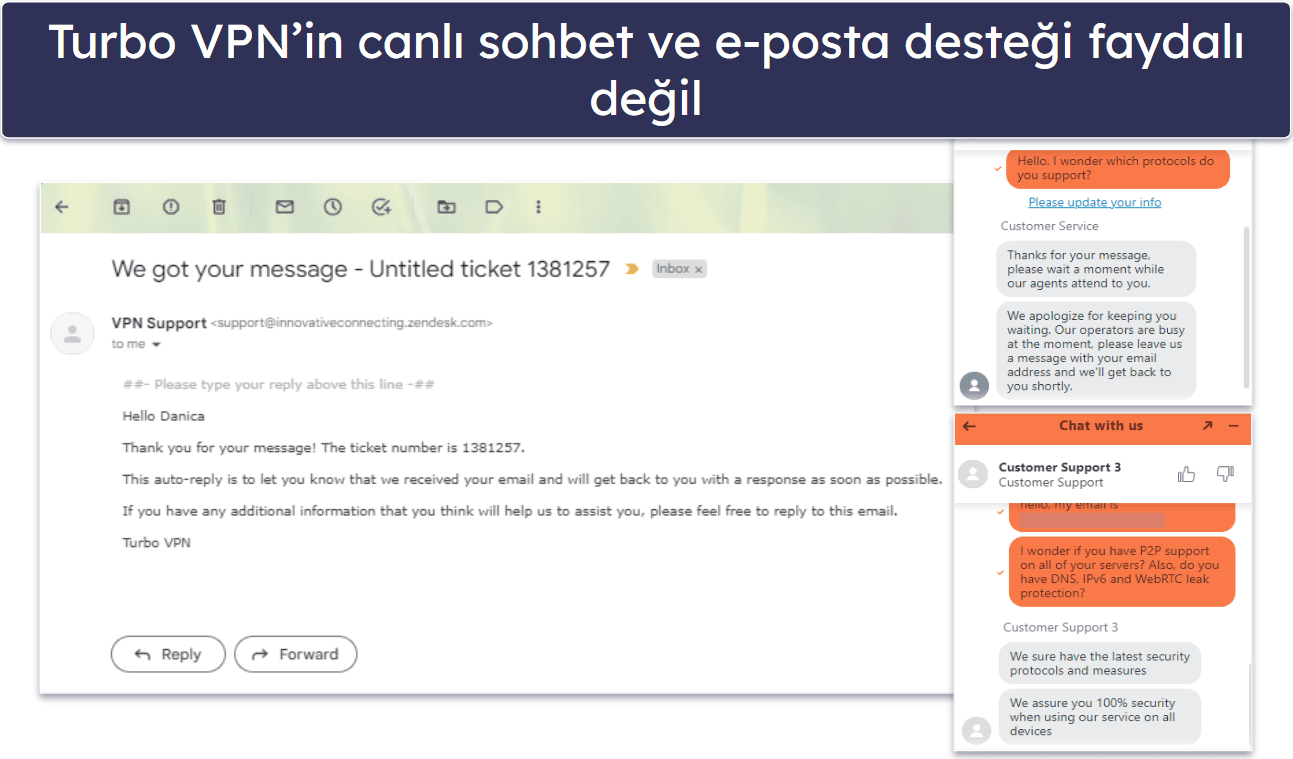Viewport: 1293px width, 759px height.
Task: Click the "This auto-reply is to let you know" line
Action: tap(532, 479)
